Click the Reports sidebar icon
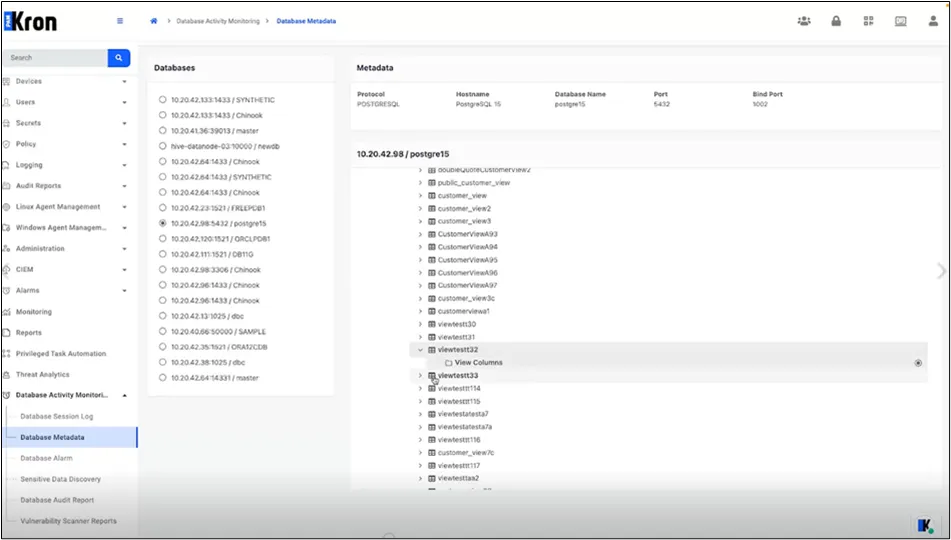Viewport: 951px width, 540px height. pyautogui.click(x=7, y=333)
